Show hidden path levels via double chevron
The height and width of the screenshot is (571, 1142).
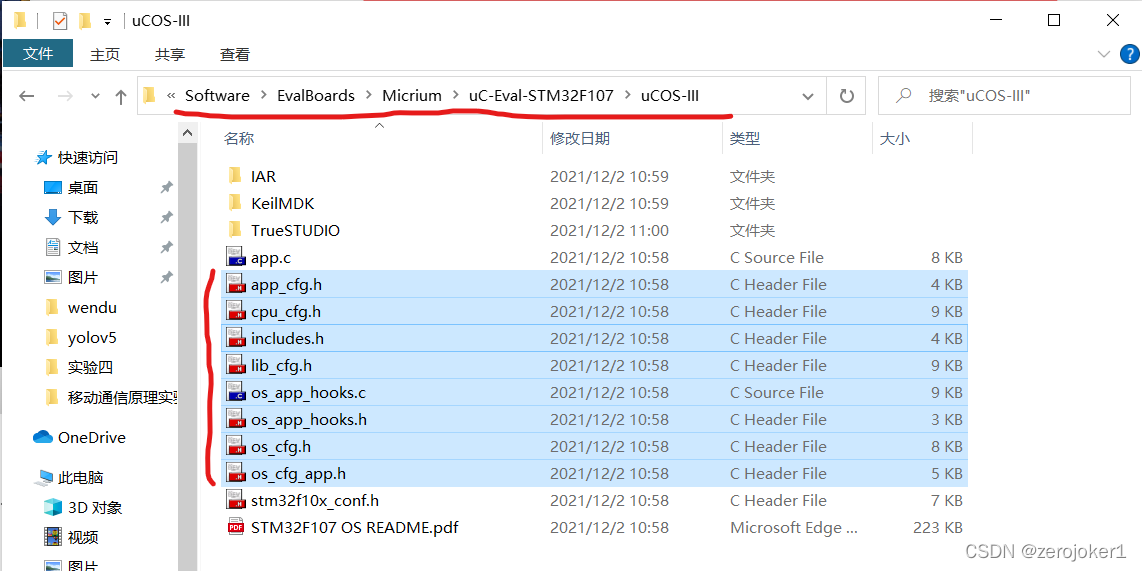pyautogui.click(x=171, y=95)
